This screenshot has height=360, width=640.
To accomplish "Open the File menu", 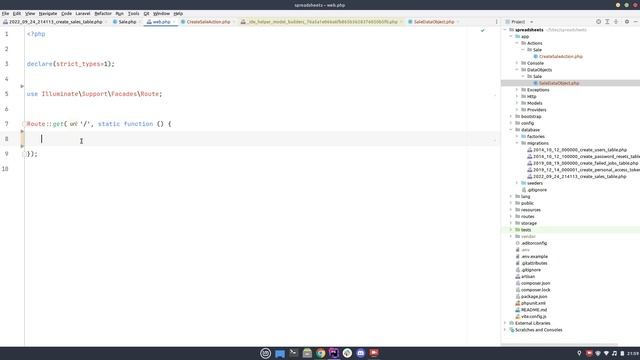I will [x=5, y=13].
